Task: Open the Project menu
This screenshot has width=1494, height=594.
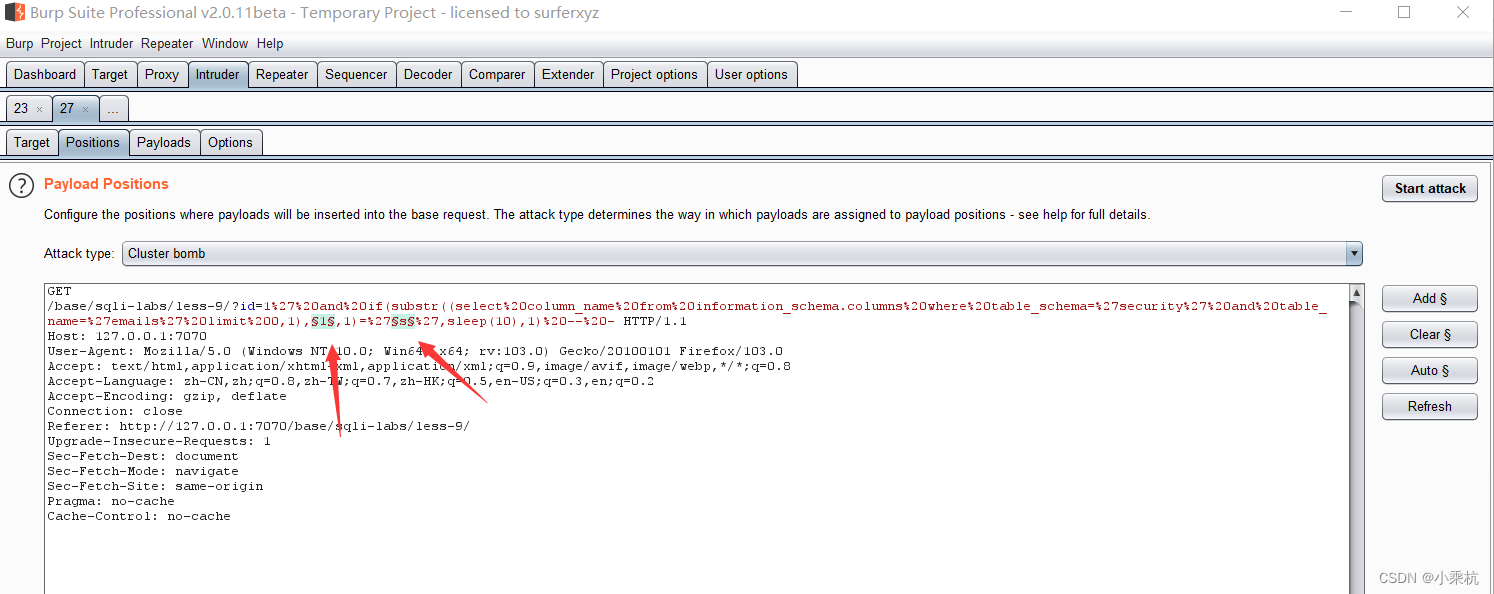Action: click(61, 44)
